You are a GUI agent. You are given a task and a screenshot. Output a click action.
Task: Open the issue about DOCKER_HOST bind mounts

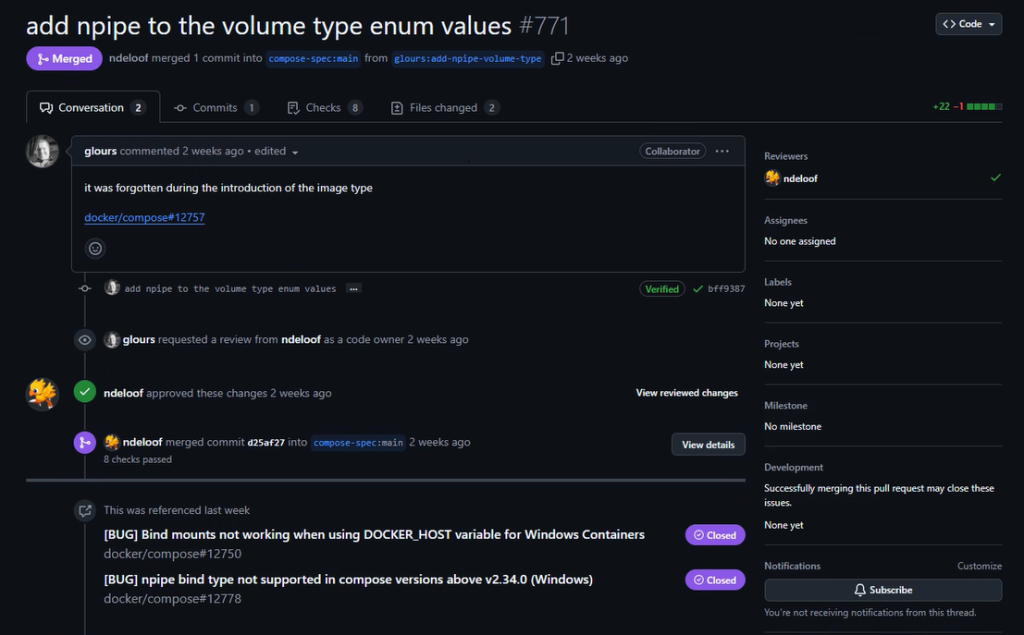[374, 534]
